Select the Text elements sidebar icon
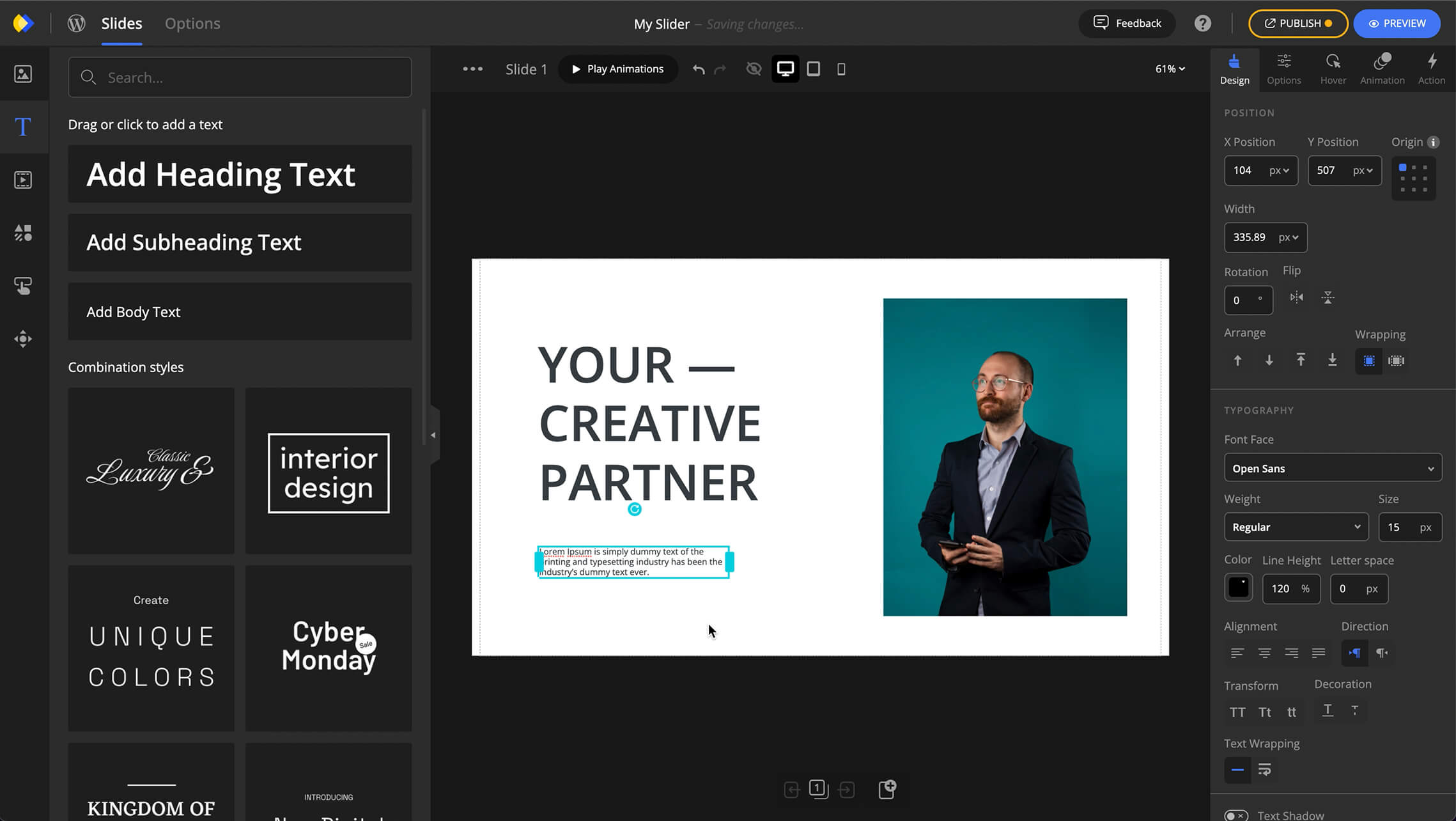Screen dimensions: 1456x821 coord(23,127)
